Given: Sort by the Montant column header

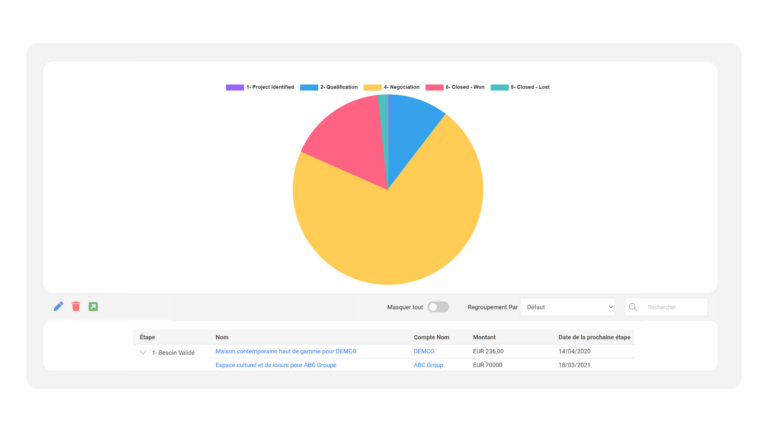Looking at the screenshot, I should pyautogui.click(x=484, y=337).
